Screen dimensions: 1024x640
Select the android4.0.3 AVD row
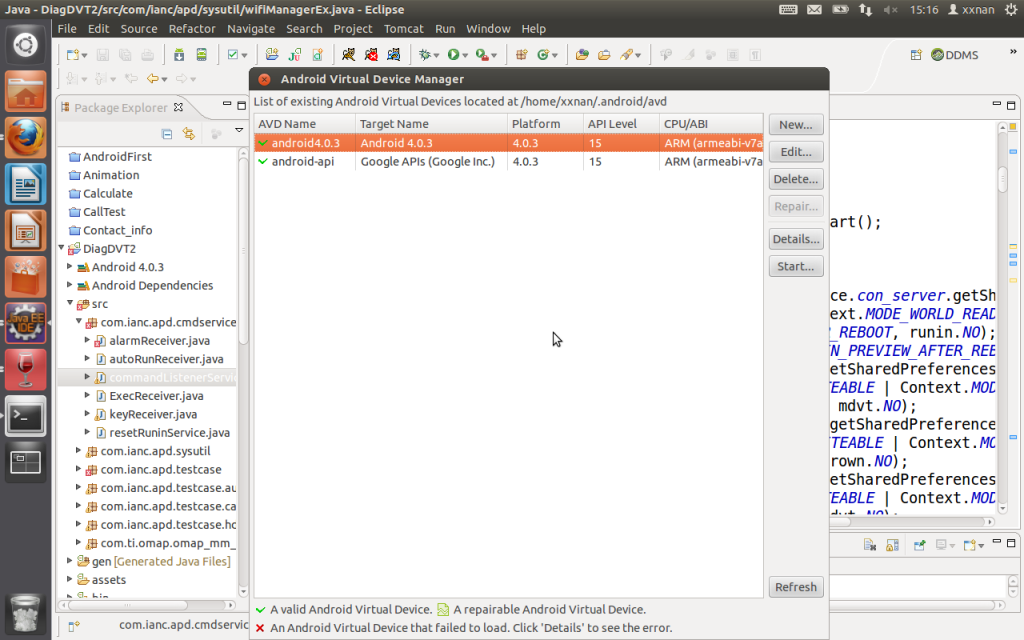pyautogui.click(x=508, y=142)
